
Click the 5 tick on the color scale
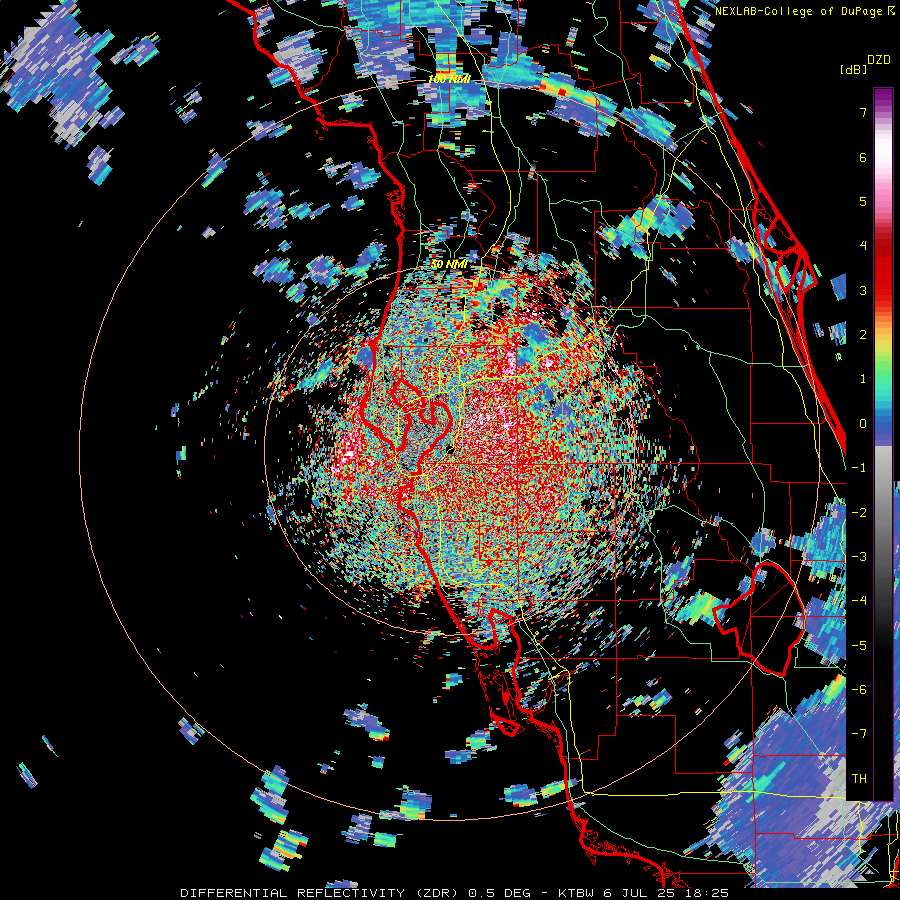(863, 201)
